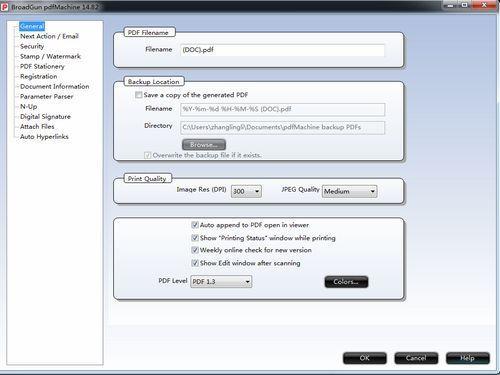Click the PDF Filename input field
This screenshot has width=500, height=375.
tap(282, 50)
